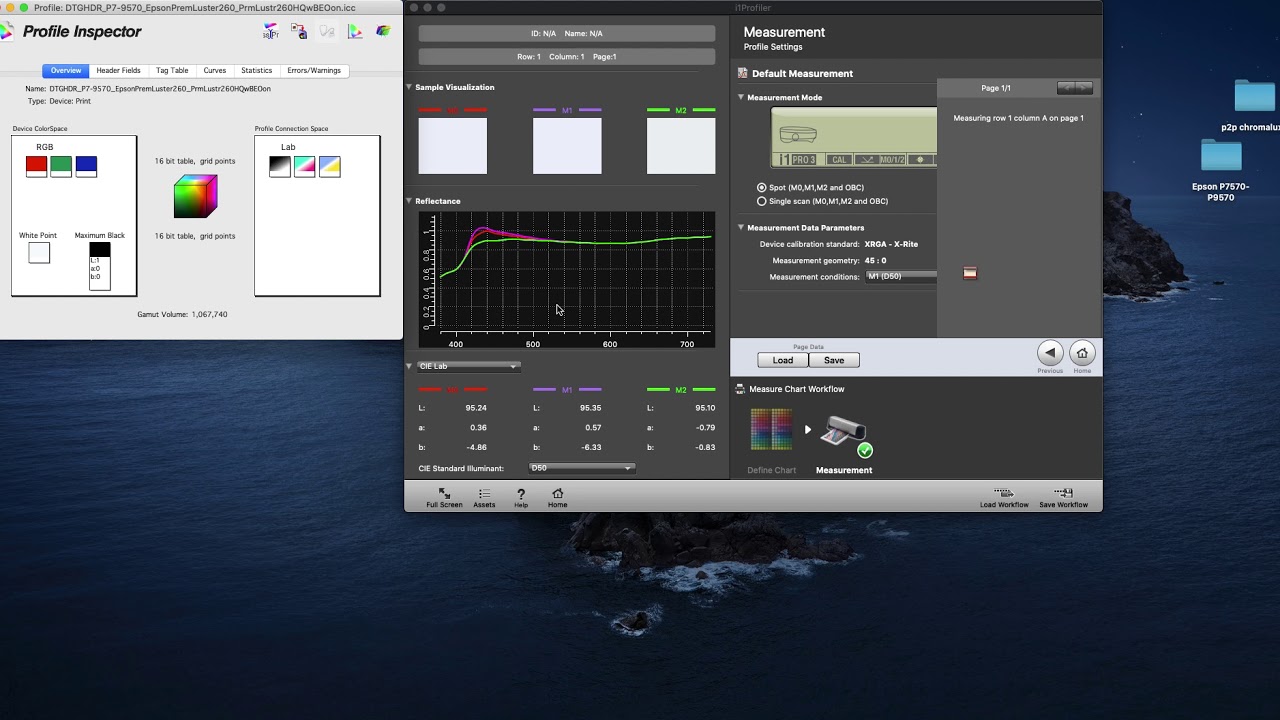Select Spot (M0,M1,M2 and OBC) mode
Viewport: 1280px width, 720px height.
(762, 187)
